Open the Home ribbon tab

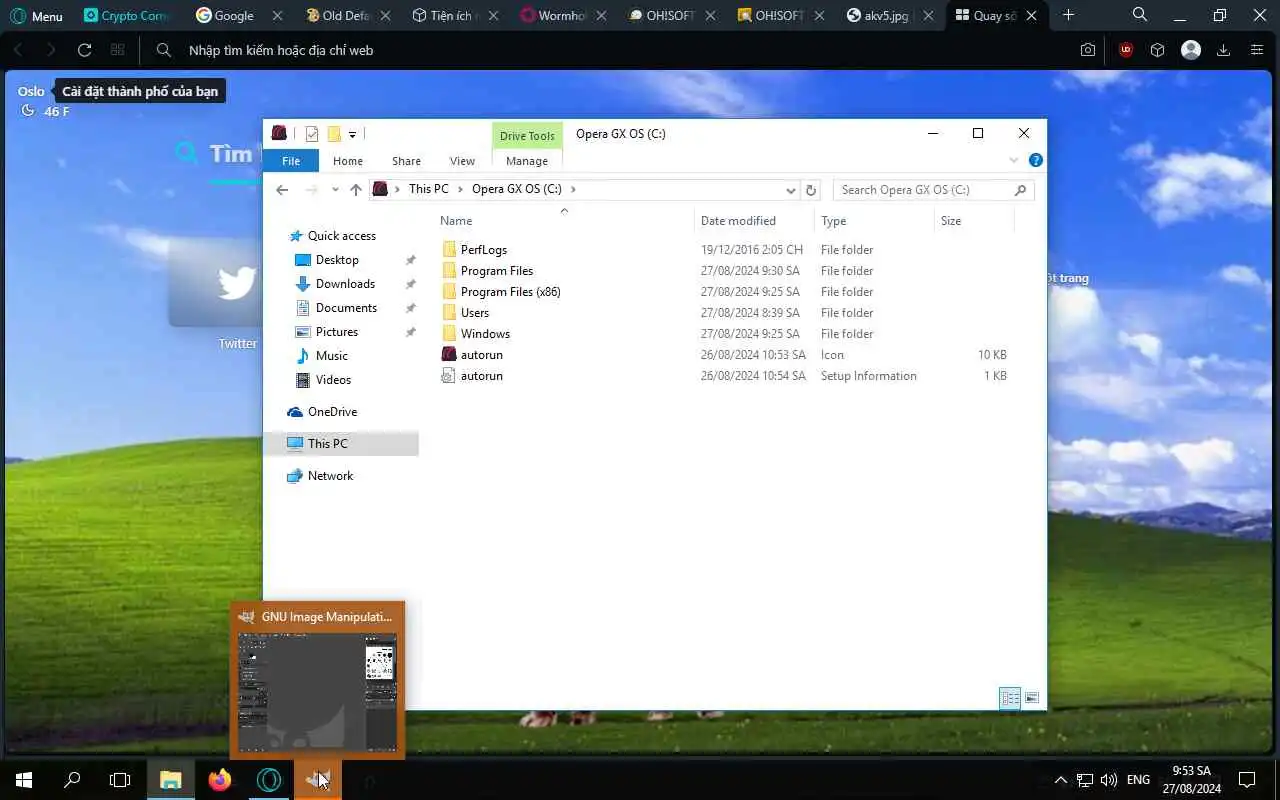coord(348,161)
